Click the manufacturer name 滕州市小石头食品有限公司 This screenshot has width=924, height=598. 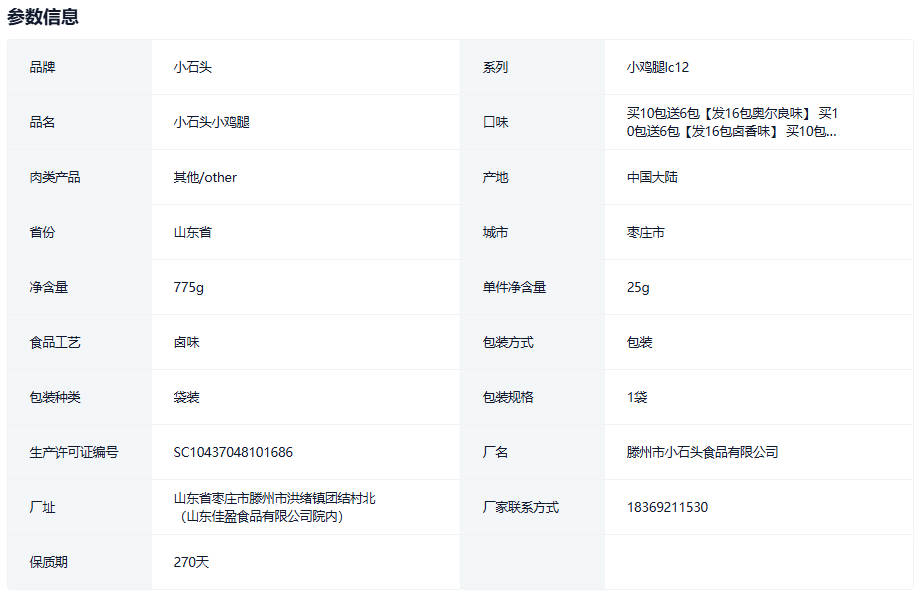[702, 452]
